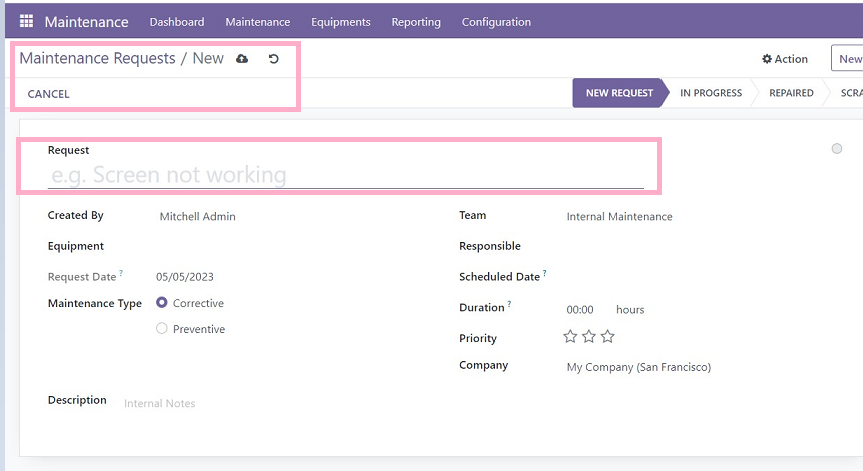
Task: Click the discard changes undo icon
Action: [274, 59]
